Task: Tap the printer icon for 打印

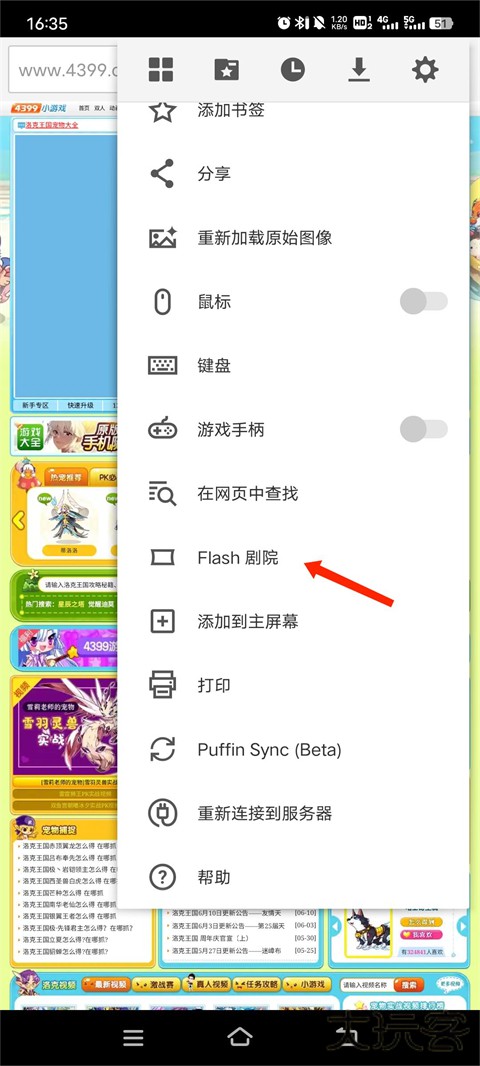Action: coord(162,685)
